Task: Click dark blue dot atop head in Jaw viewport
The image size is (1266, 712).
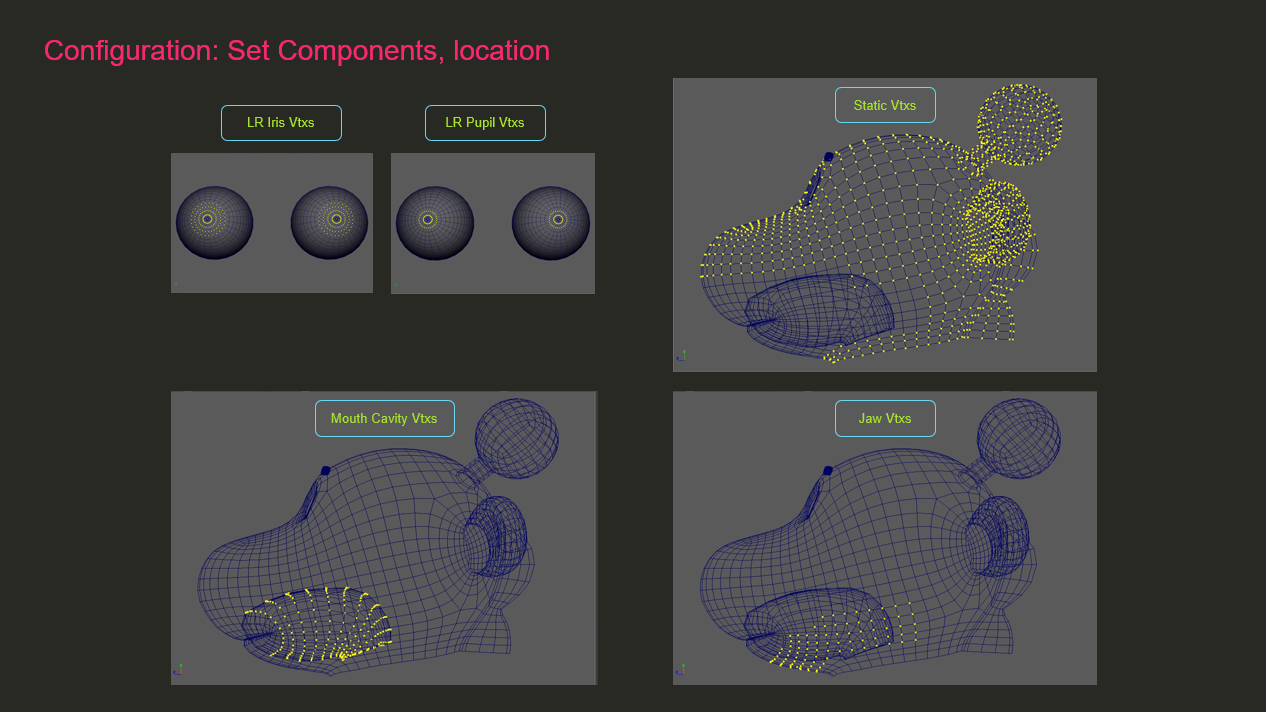Action: point(827,470)
